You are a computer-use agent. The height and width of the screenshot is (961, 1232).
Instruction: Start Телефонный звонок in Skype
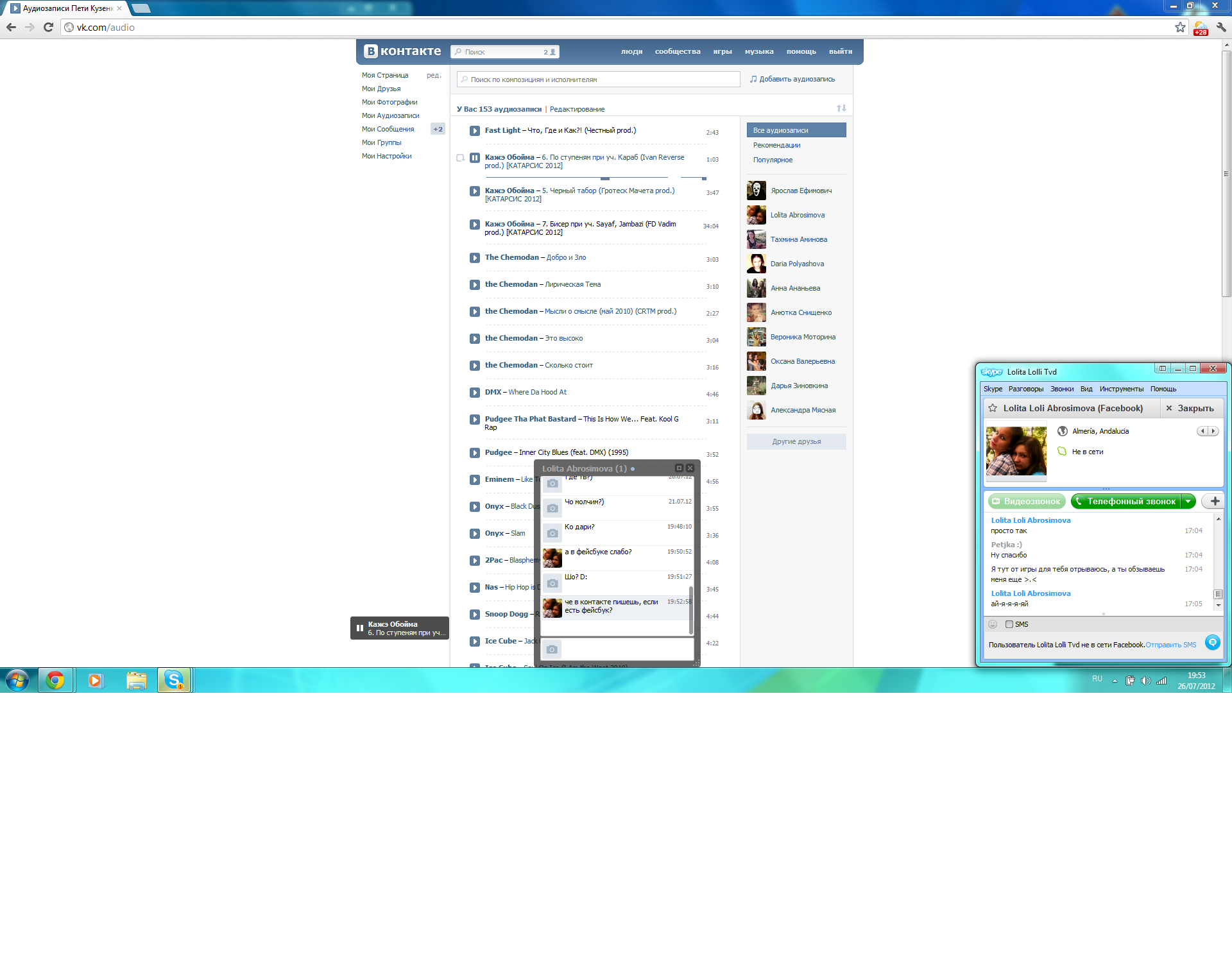[x=1125, y=502]
